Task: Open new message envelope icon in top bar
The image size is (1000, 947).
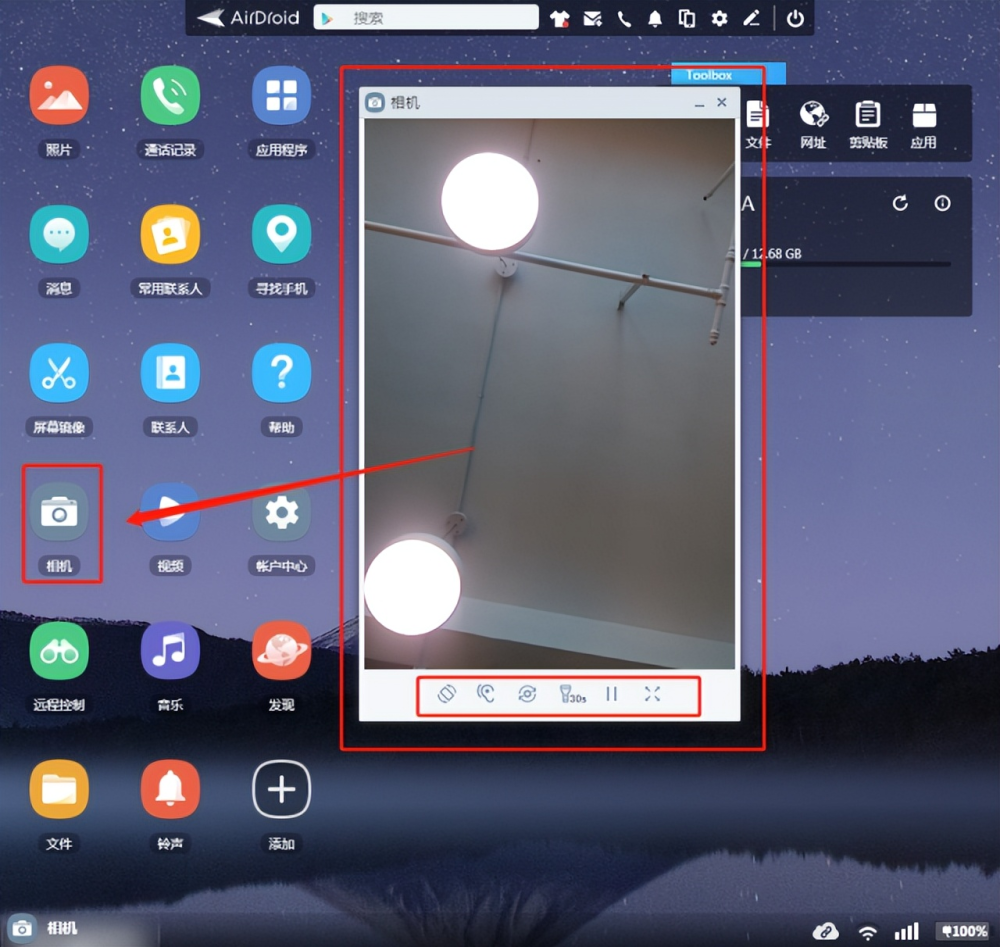Action: (592, 18)
